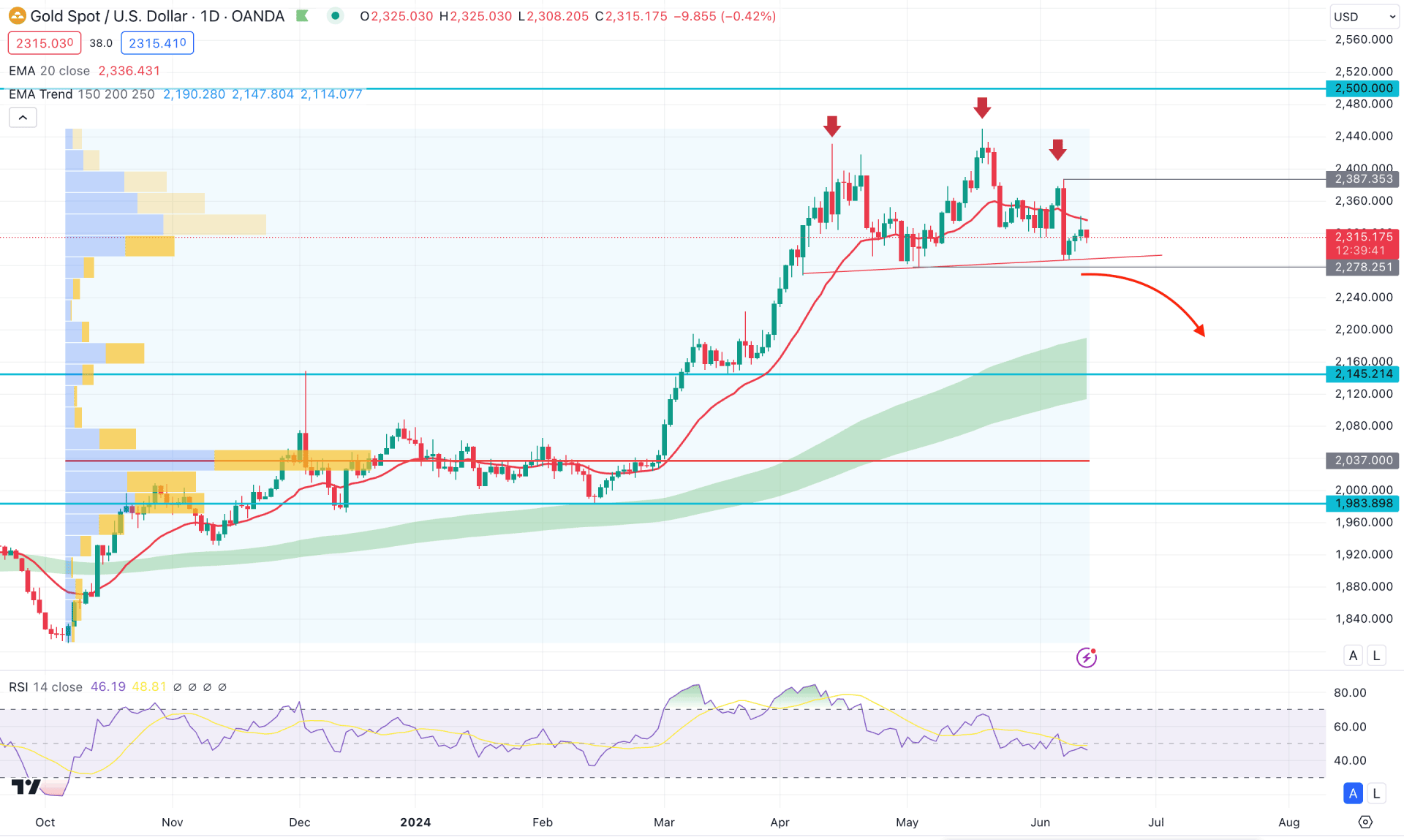Click the RSI 80.00 scale label
Screen dimensions: 1404x840
1350,693
